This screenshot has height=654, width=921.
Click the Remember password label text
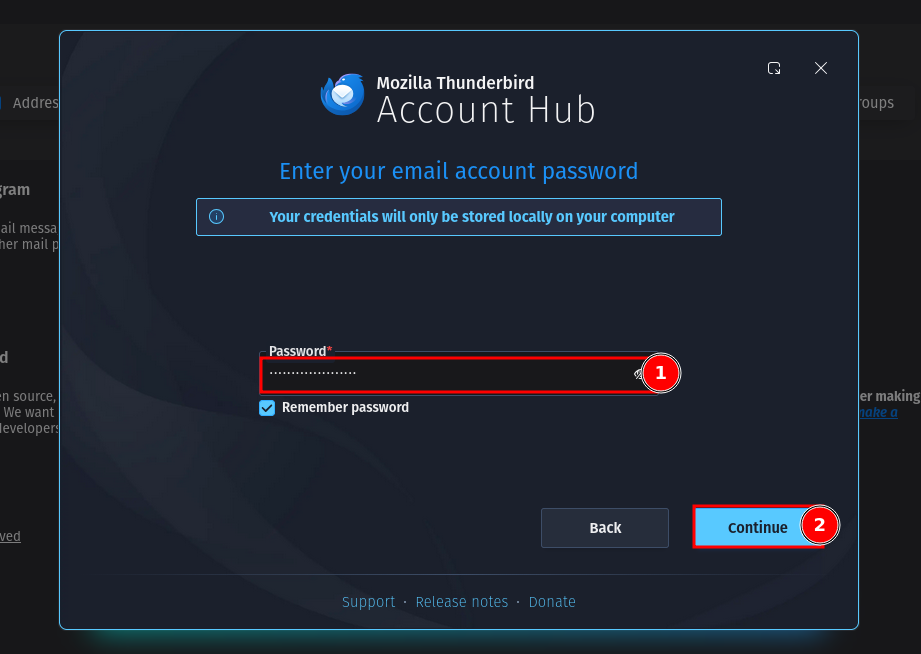point(345,407)
